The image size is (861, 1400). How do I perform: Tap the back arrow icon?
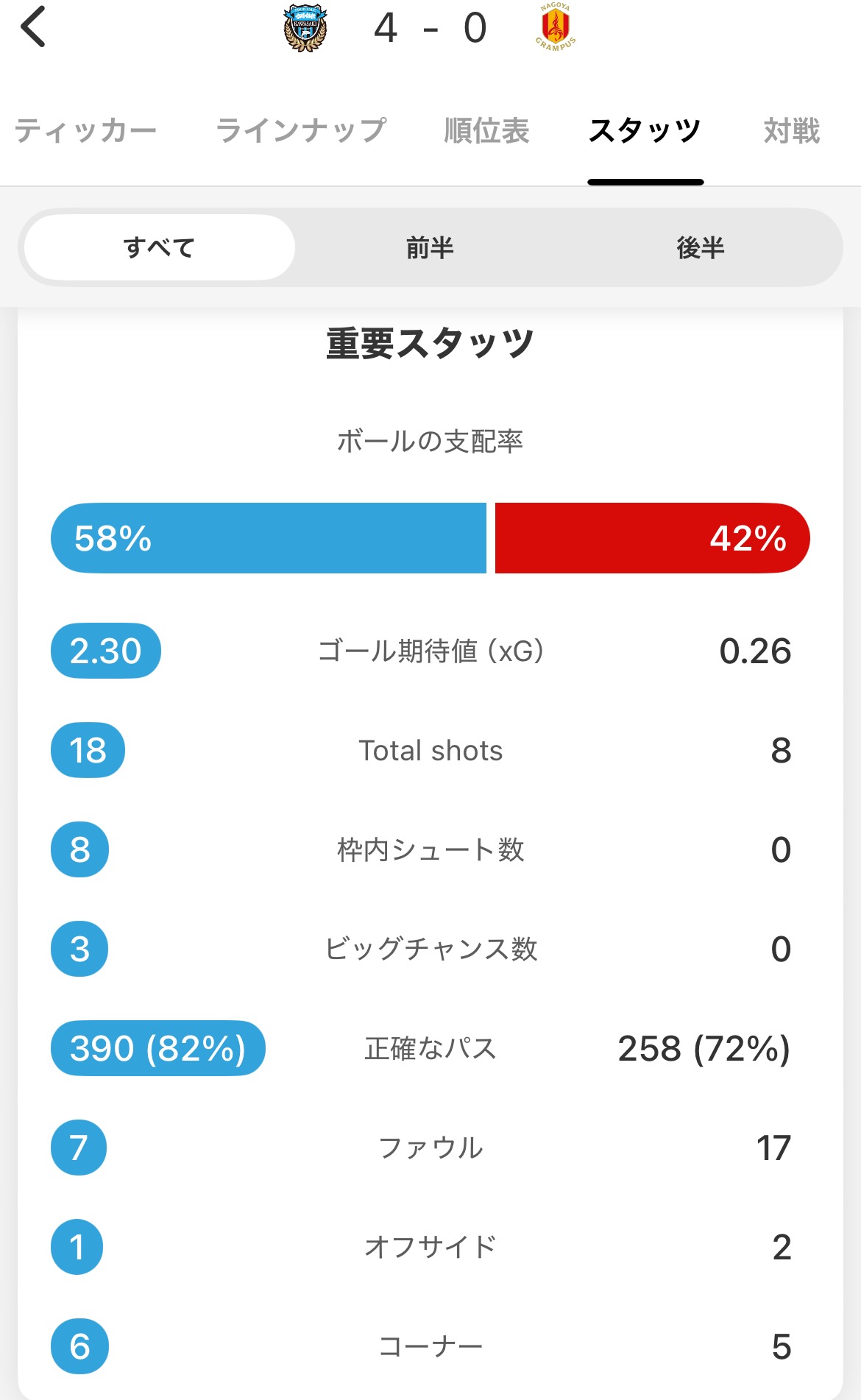pos(34,27)
